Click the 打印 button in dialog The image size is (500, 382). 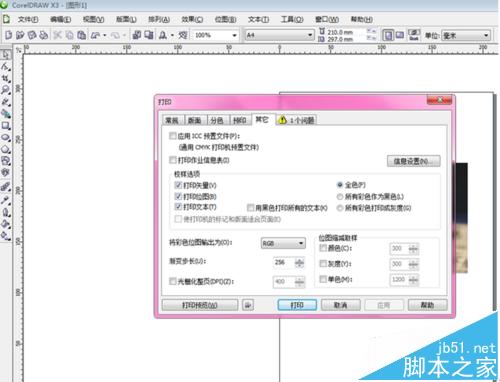297,305
